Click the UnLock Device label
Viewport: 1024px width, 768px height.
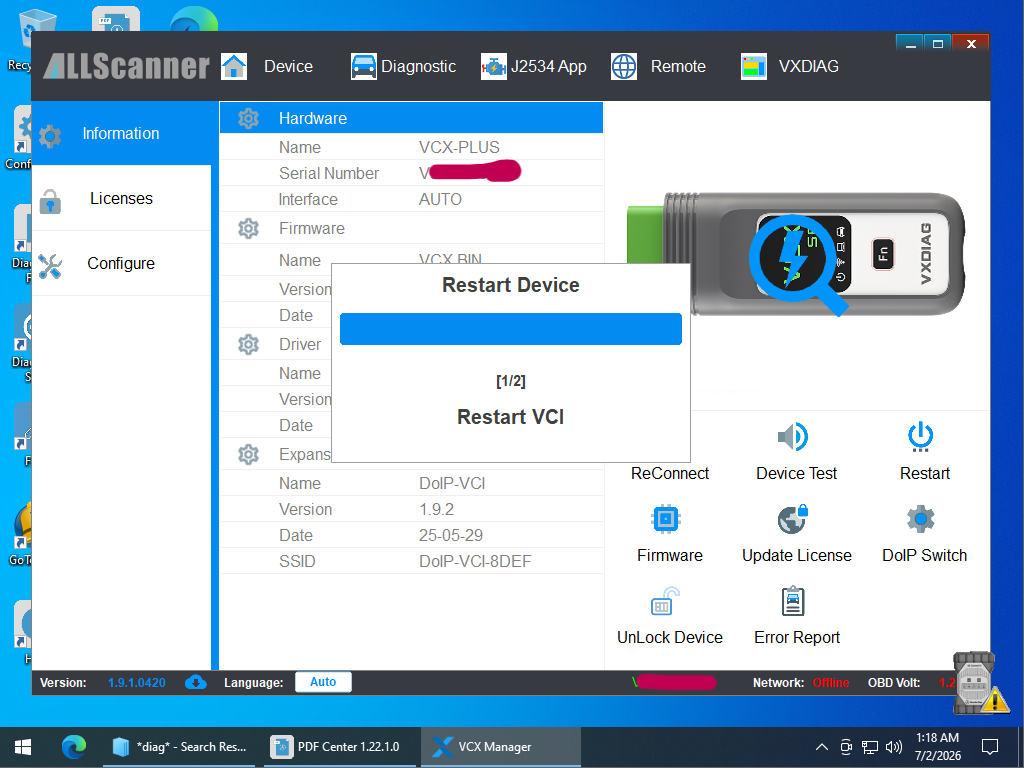(669, 637)
